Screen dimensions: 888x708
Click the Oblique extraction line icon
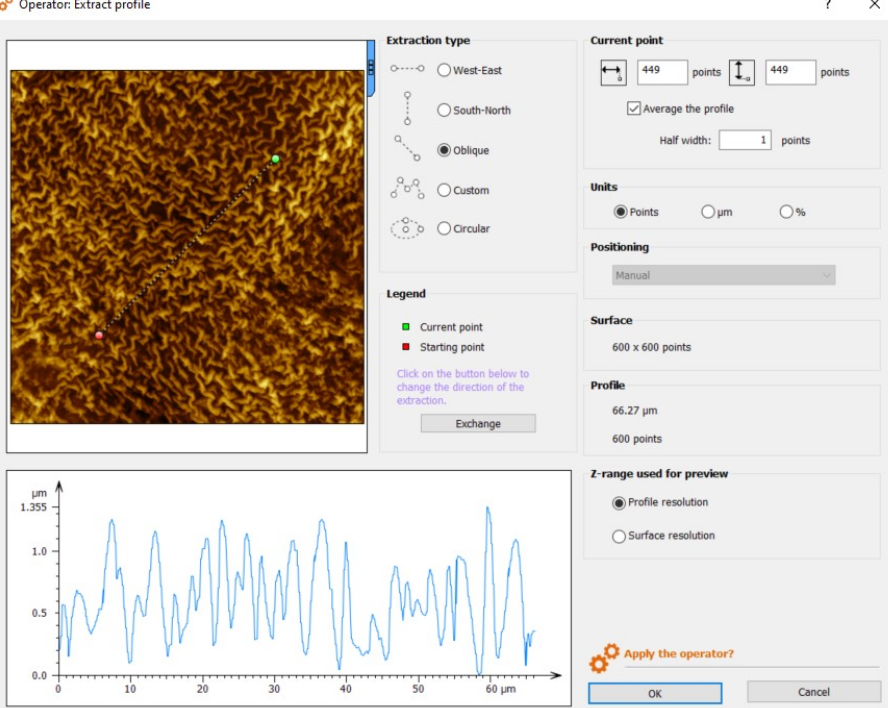point(407,148)
